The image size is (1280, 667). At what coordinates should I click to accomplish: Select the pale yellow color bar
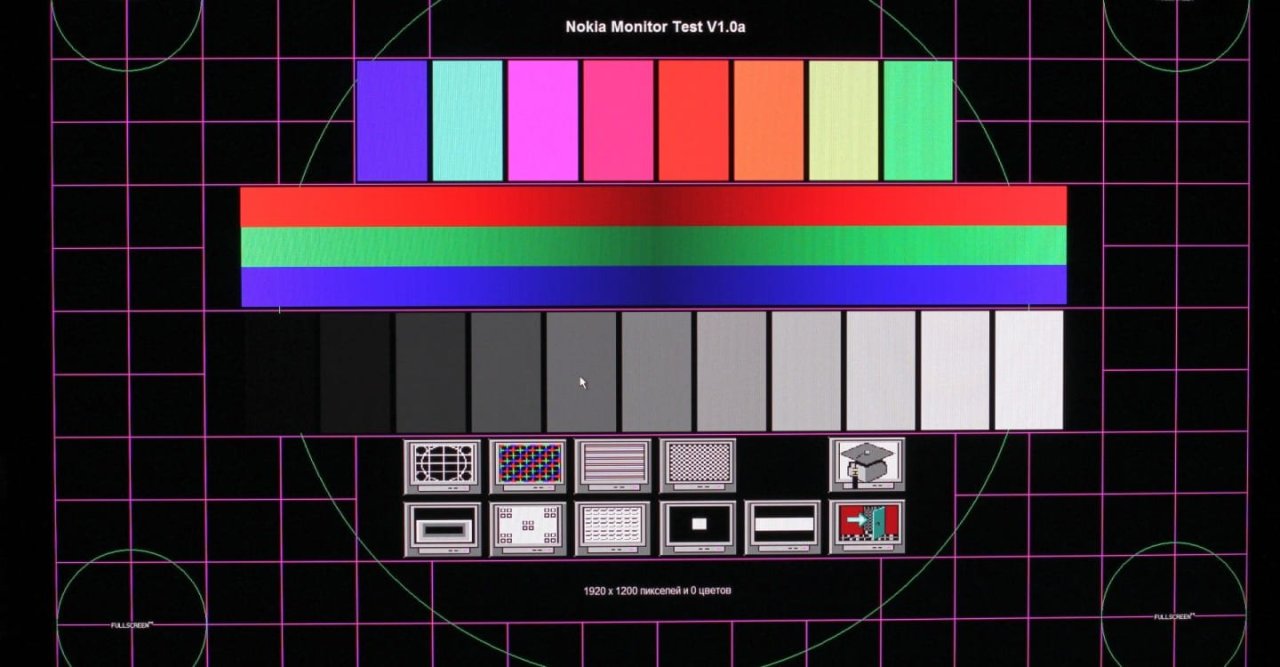843,120
